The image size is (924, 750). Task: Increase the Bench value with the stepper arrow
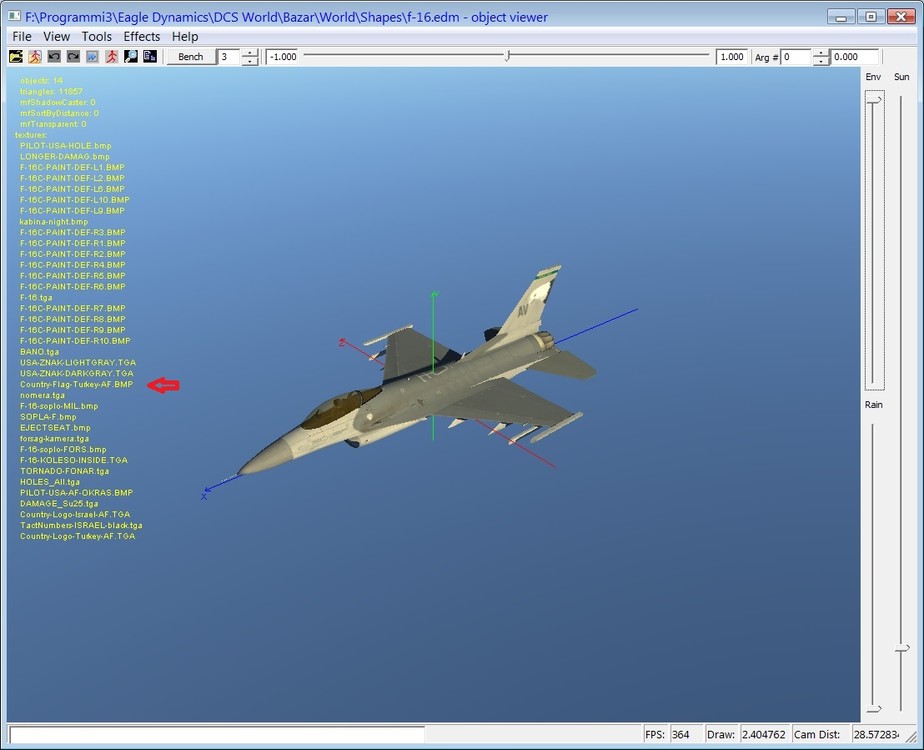[250, 53]
